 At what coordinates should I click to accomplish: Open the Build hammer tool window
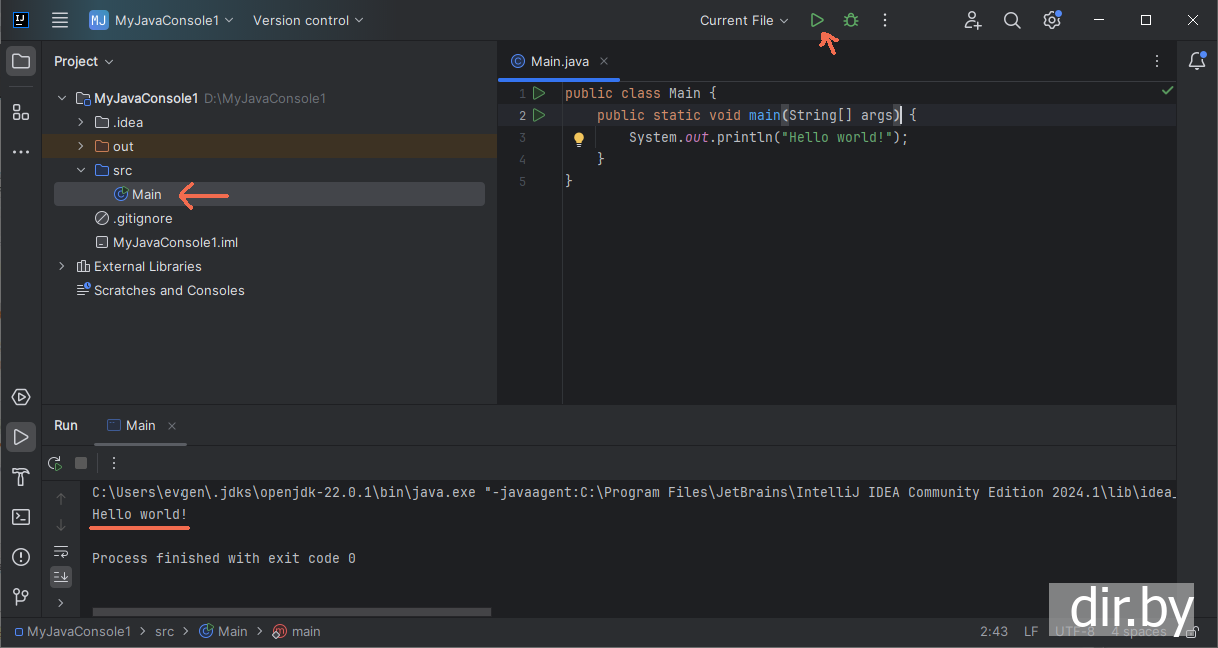20,477
